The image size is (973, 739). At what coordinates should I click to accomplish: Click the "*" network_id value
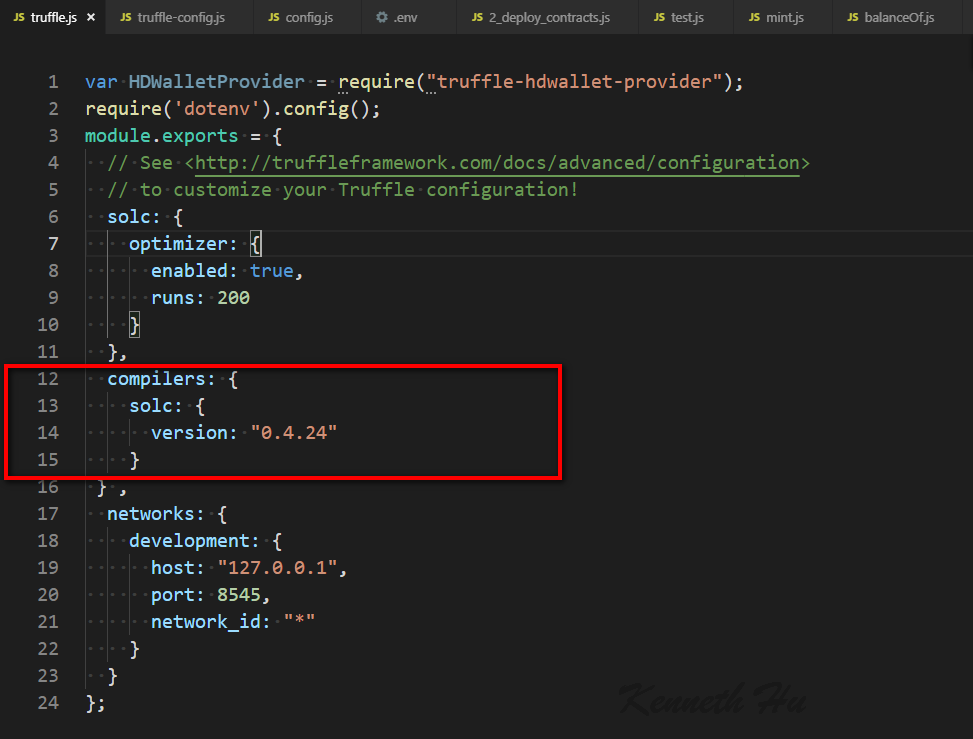point(299,622)
